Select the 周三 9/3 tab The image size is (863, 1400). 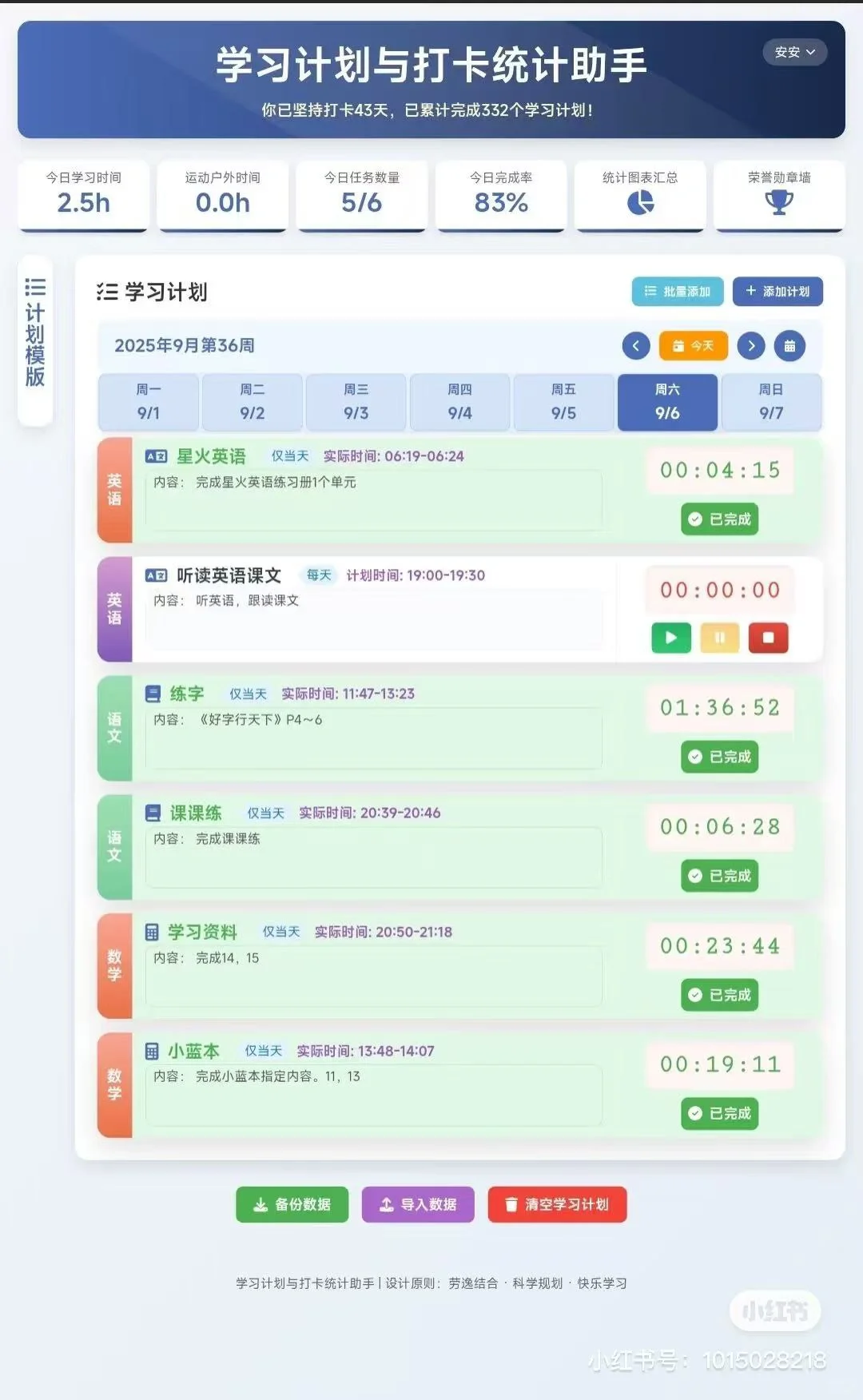click(356, 402)
